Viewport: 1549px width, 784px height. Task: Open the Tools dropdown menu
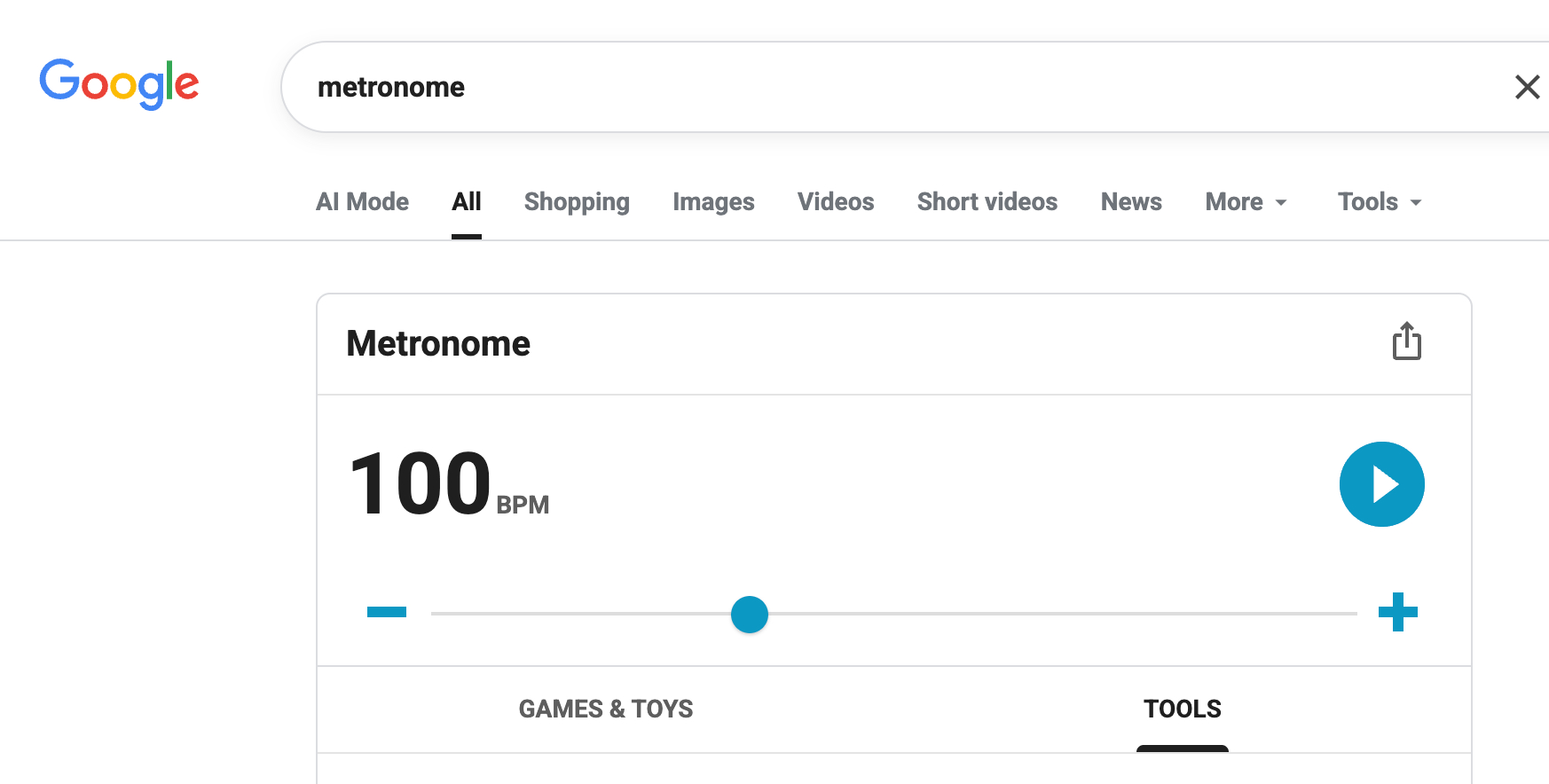pos(1379,202)
